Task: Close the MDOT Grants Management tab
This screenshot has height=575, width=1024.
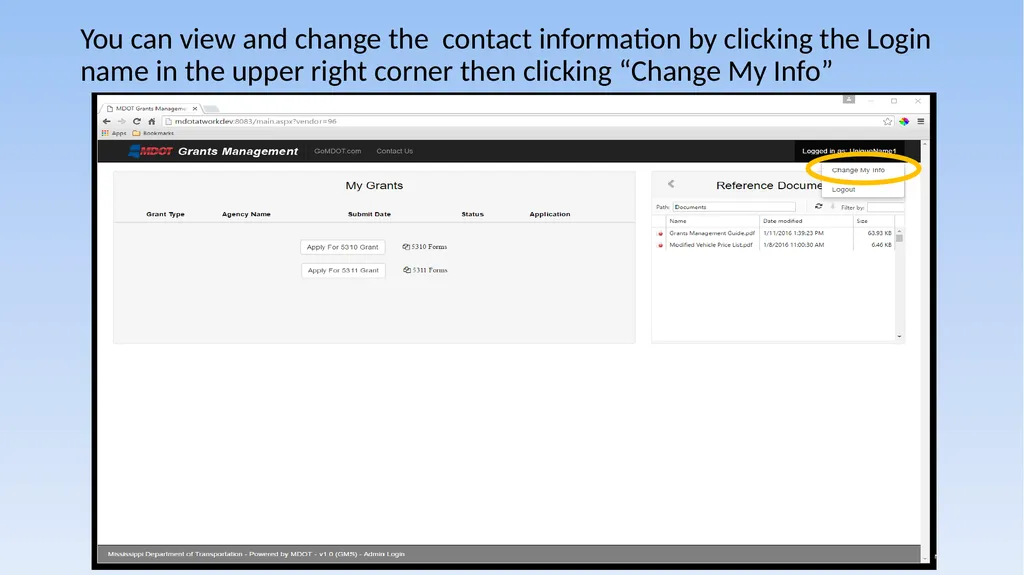Action: (x=195, y=108)
